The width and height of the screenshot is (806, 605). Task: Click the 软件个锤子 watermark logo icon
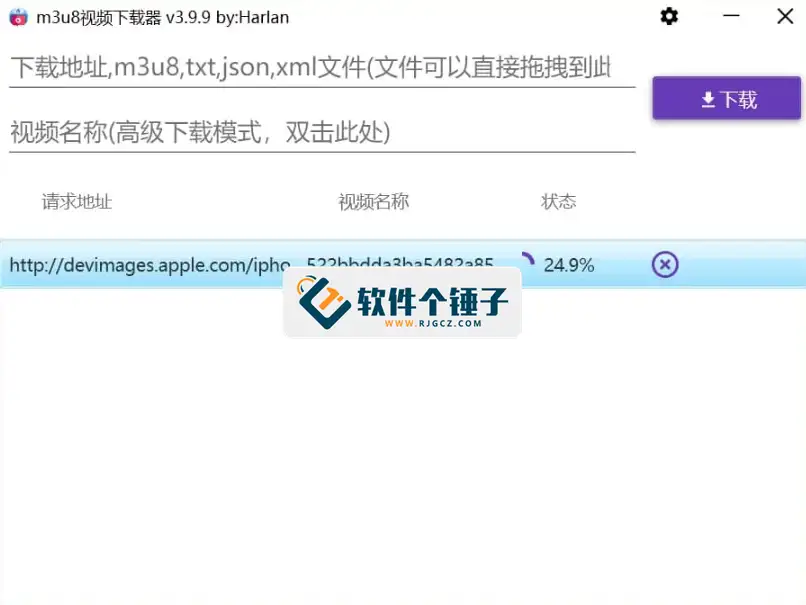click(323, 301)
